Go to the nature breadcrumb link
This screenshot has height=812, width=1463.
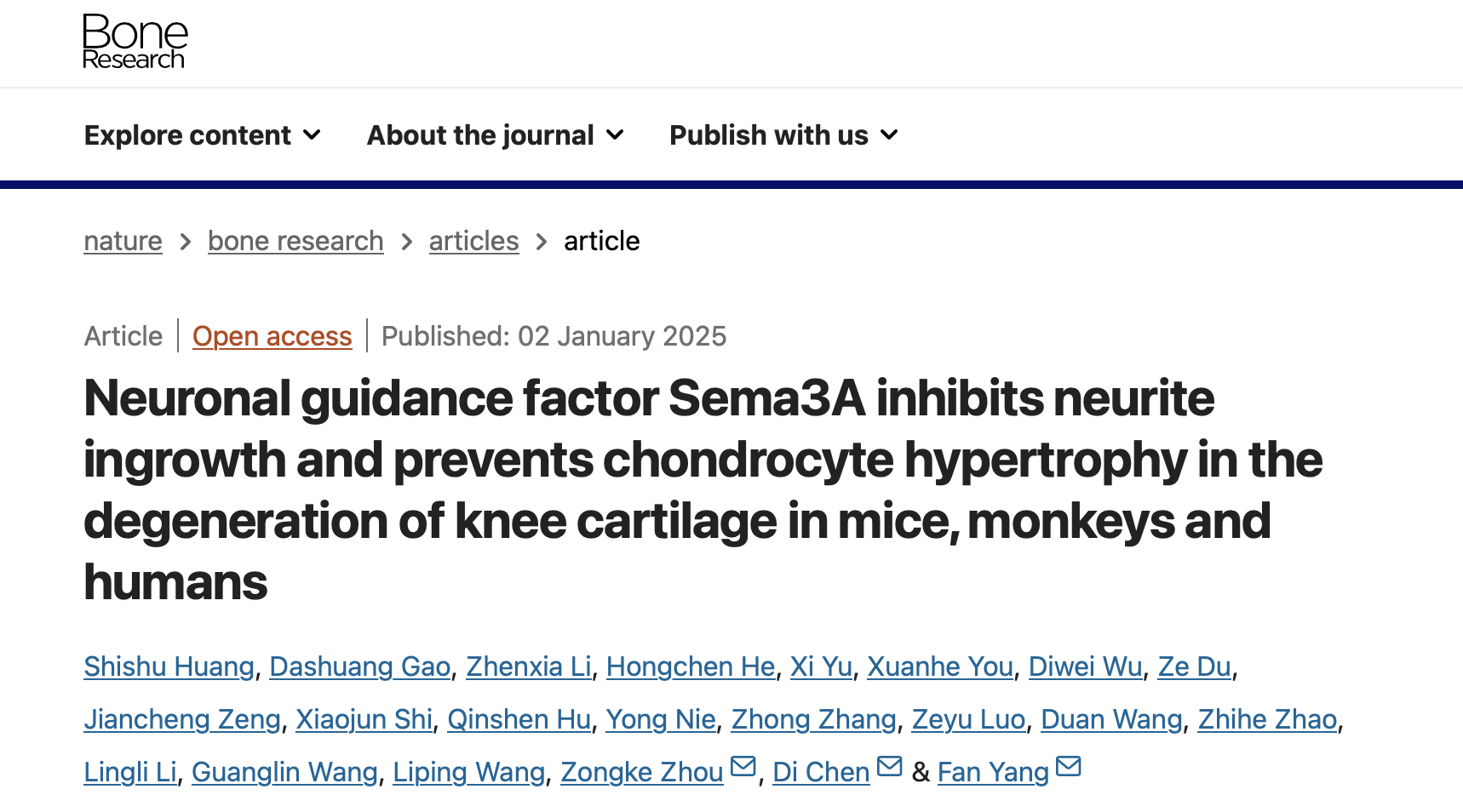coord(123,242)
